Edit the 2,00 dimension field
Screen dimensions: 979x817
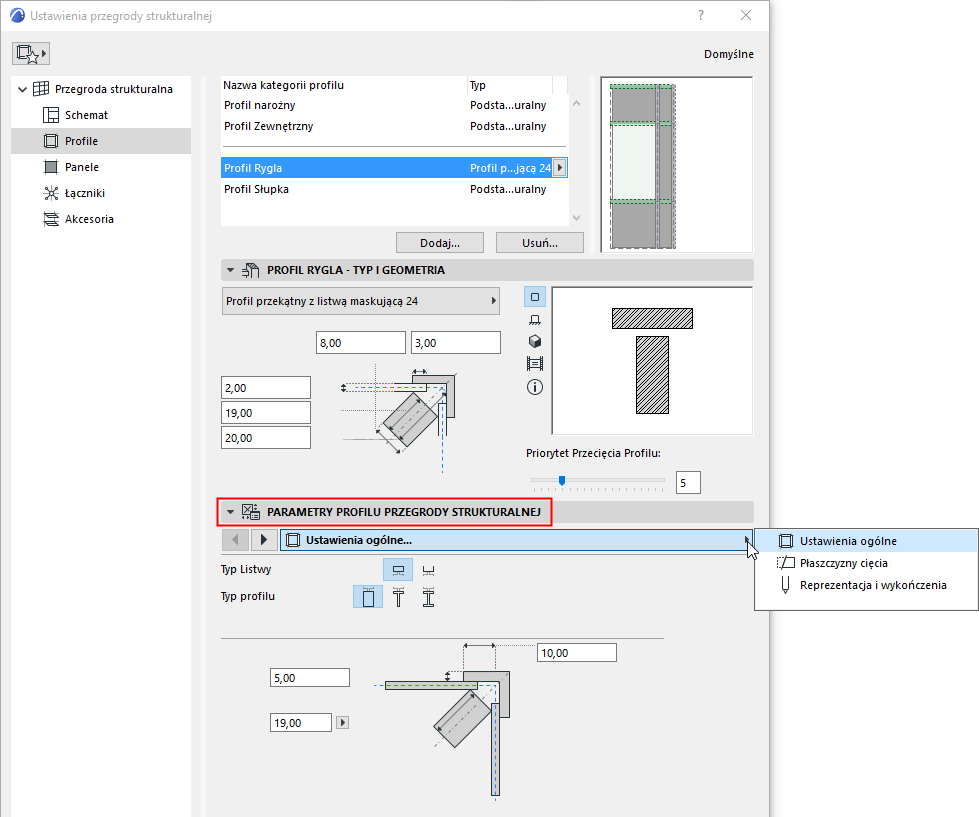click(266, 388)
